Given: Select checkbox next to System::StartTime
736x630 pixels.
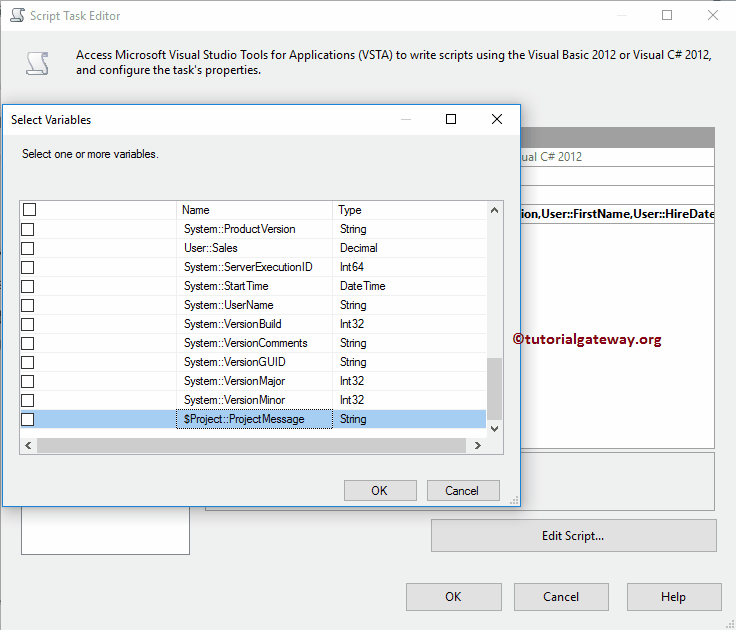Looking at the screenshot, I should (28, 286).
